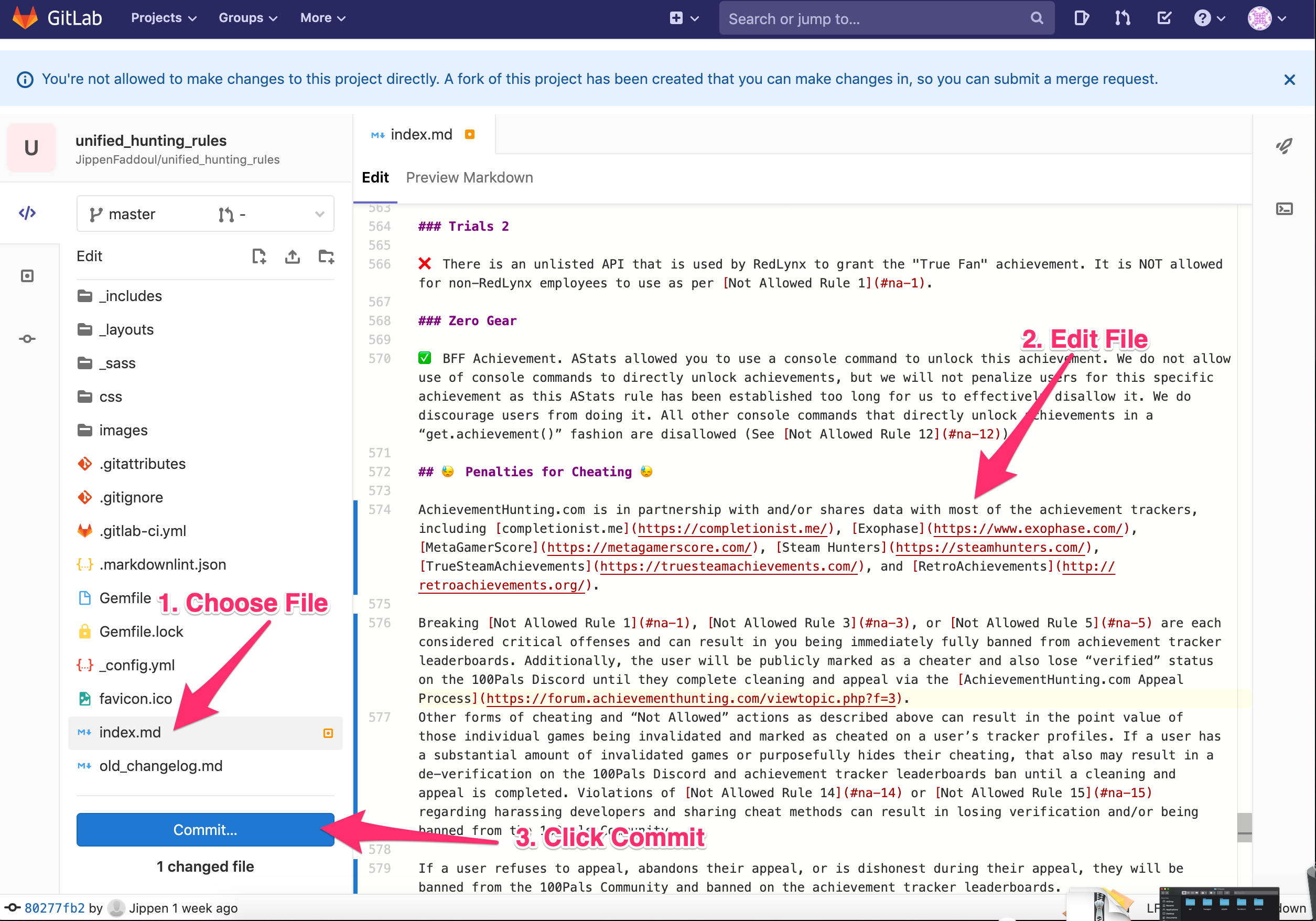This screenshot has width=1316, height=921.
Task: Expand the user avatar menu chevron
Action: (1282, 18)
